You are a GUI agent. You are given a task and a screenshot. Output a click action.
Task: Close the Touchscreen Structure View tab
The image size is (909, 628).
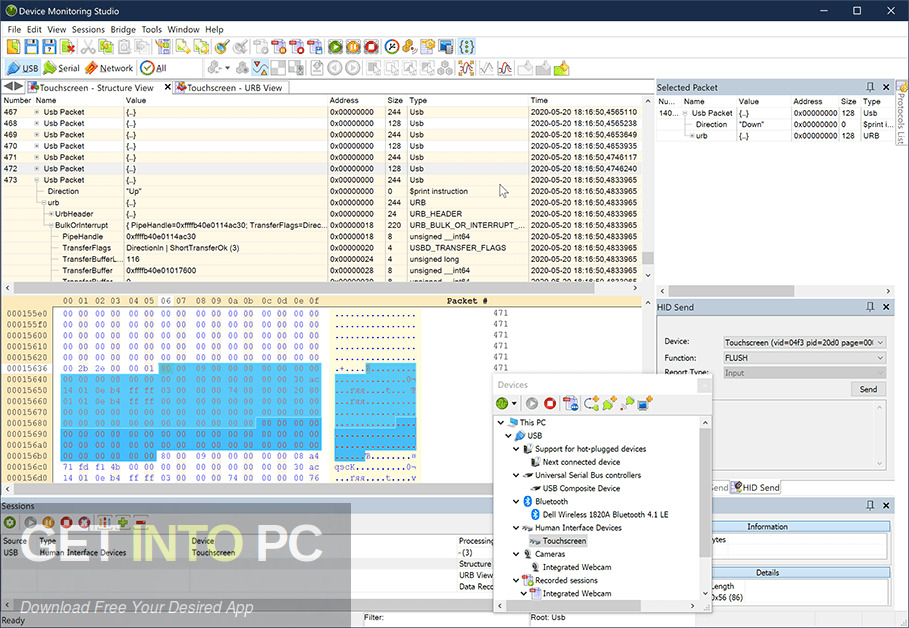coord(168,87)
